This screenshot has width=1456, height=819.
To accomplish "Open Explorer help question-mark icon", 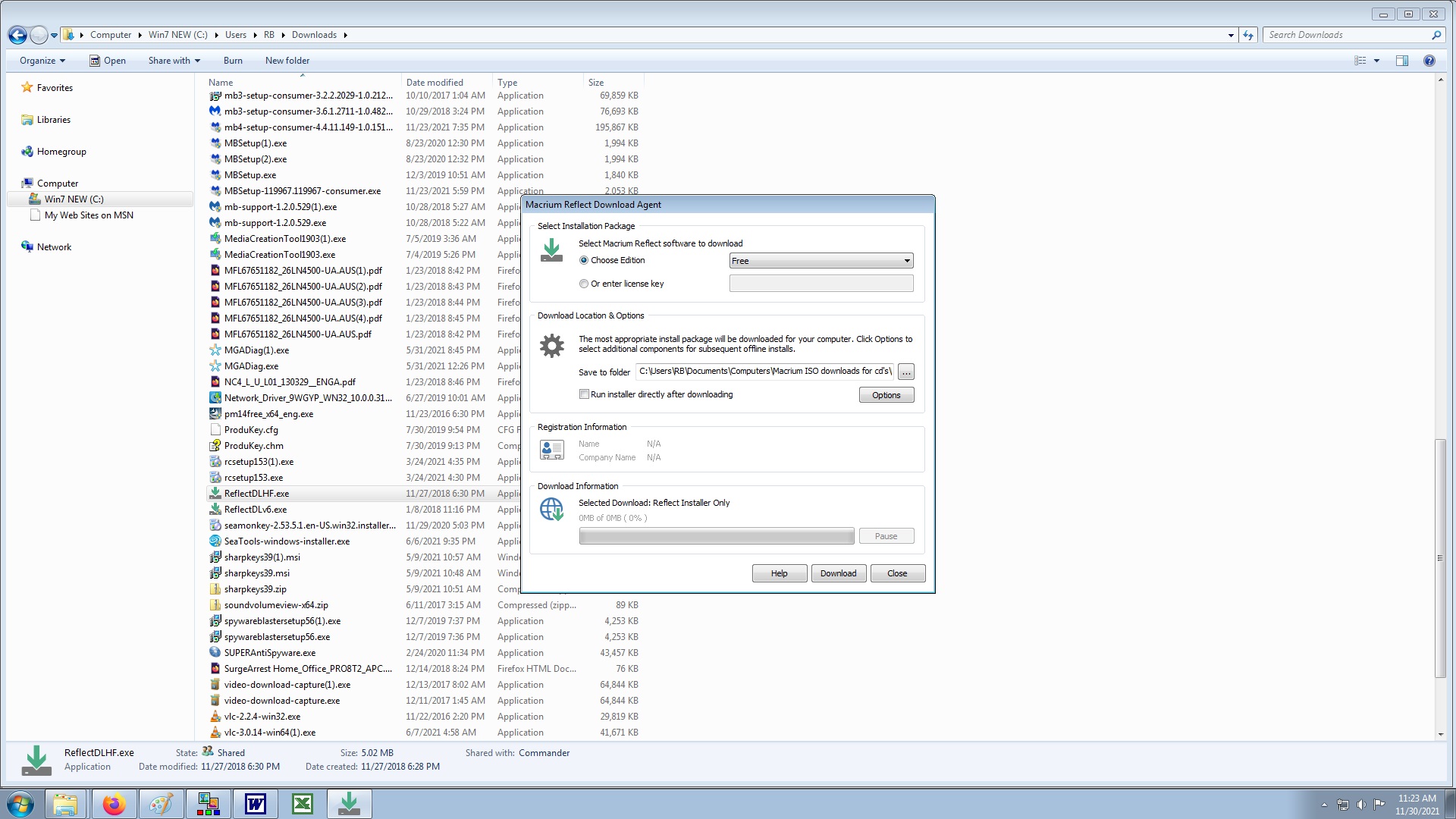I will coord(1429,61).
